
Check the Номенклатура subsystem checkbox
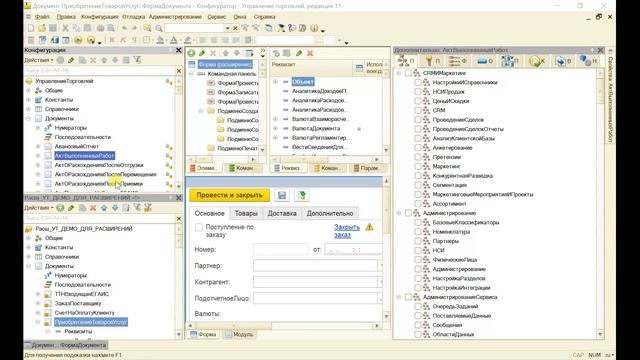[x=418, y=231]
